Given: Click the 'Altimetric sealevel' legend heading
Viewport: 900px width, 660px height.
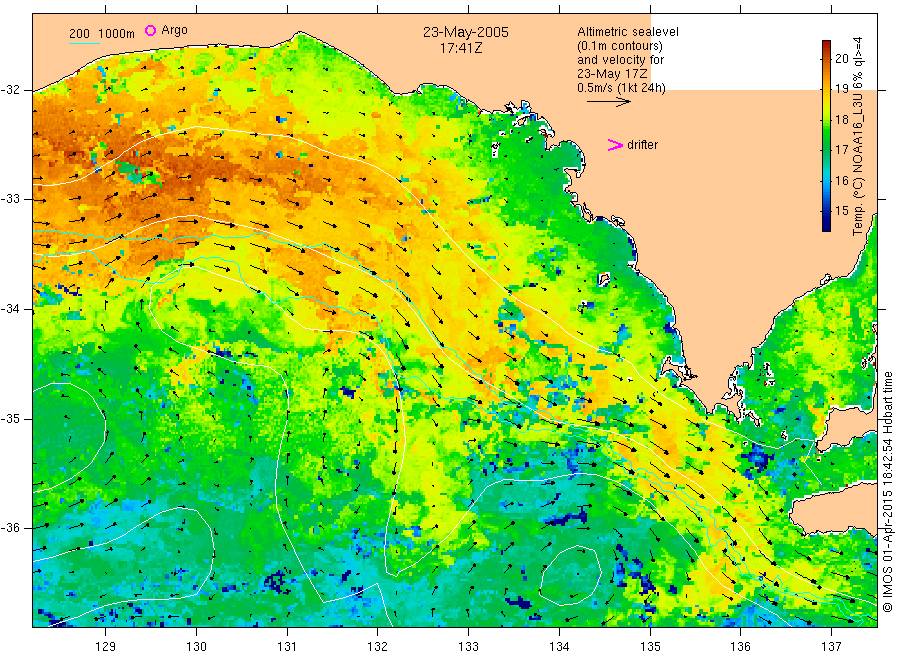Looking at the screenshot, I should coord(628,32).
